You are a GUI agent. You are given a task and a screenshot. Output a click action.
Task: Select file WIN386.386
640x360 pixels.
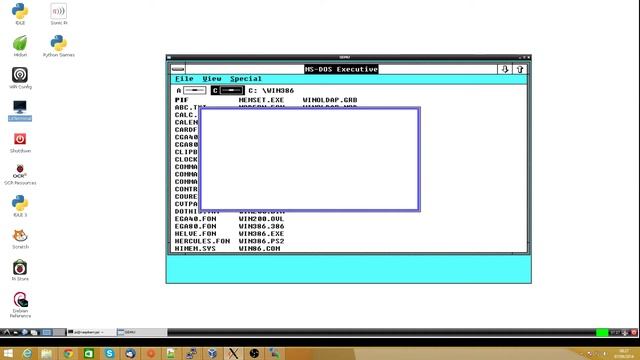(261, 226)
